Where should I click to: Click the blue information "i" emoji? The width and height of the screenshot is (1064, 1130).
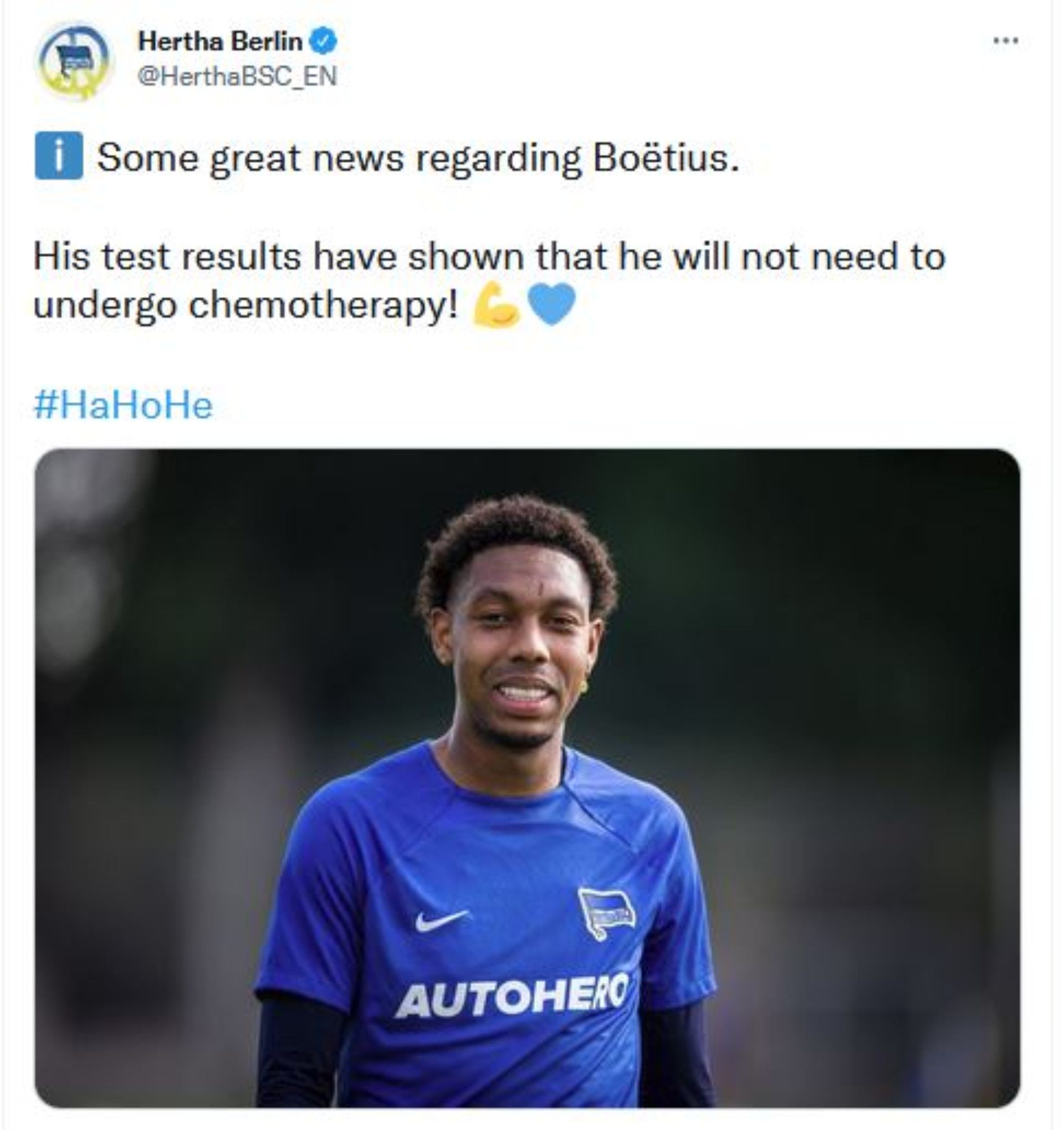[x=59, y=156]
